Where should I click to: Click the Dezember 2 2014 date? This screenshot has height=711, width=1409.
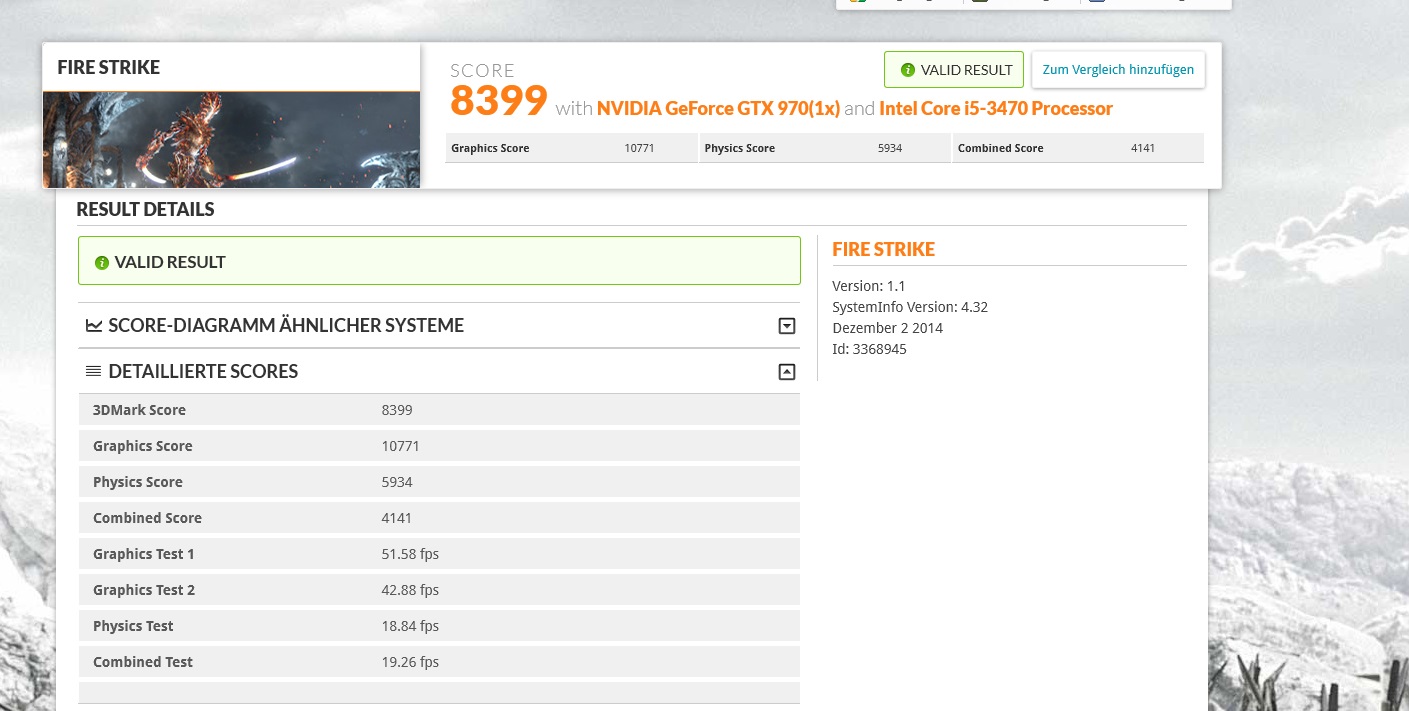tap(888, 328)
